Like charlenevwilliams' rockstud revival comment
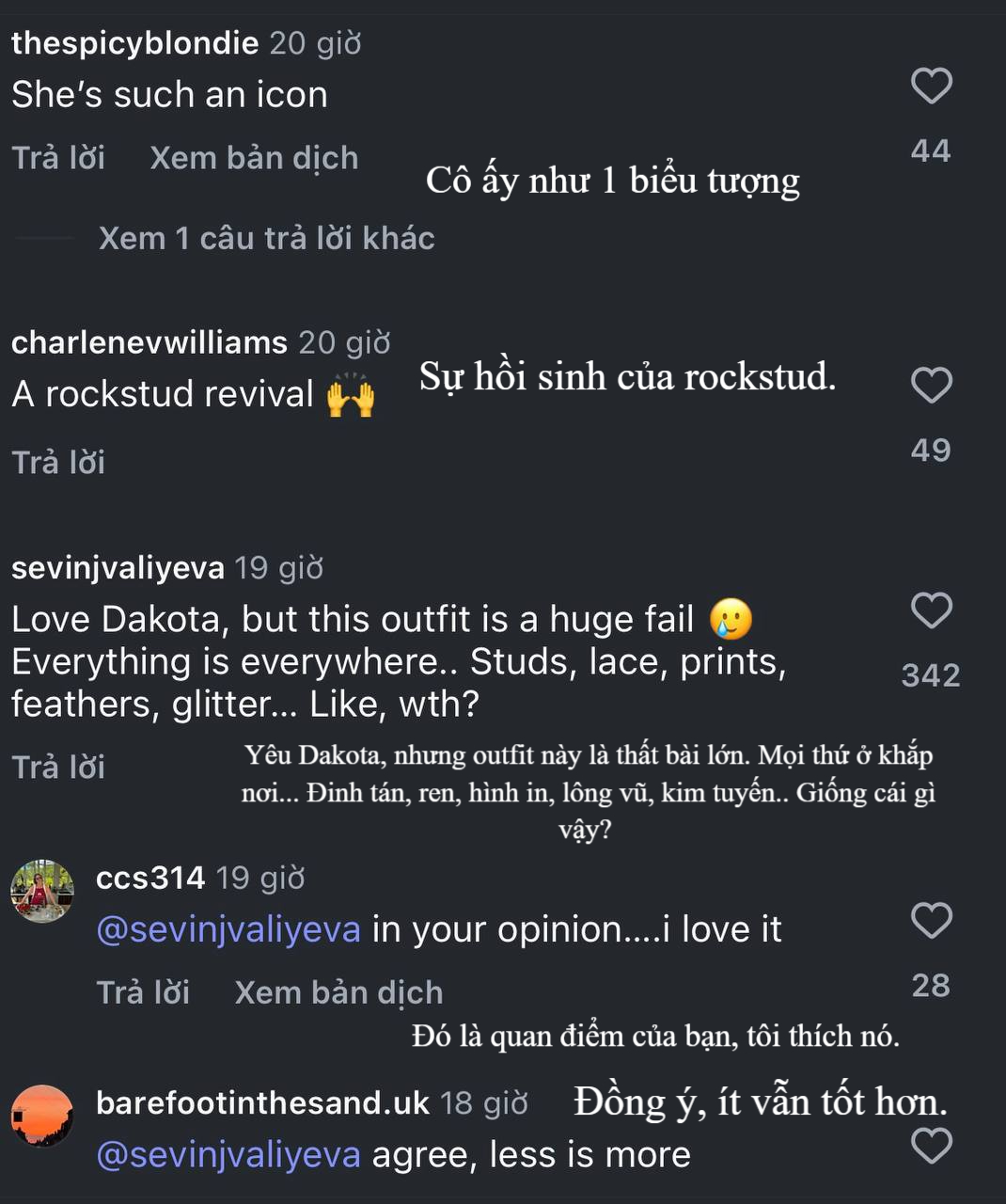1006x1204 pixels. 932,386
